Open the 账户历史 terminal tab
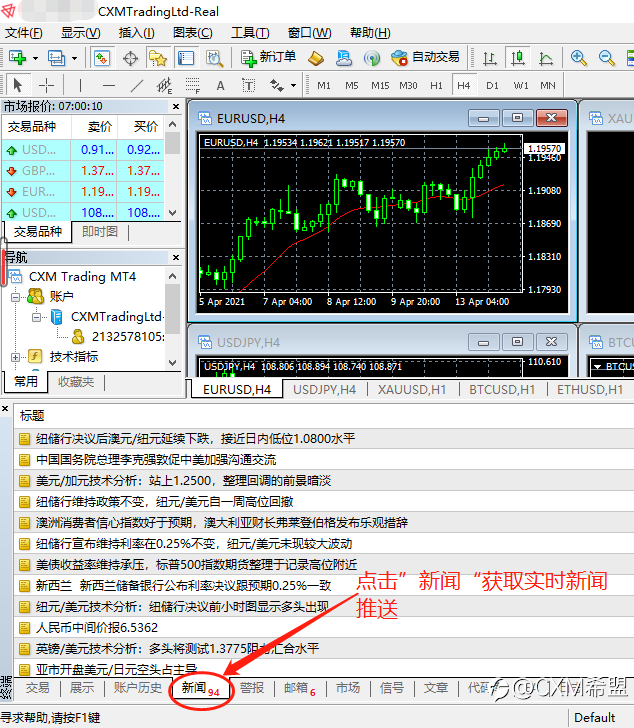The height and width of the screenshot is (728, 634). pos(138,688)
